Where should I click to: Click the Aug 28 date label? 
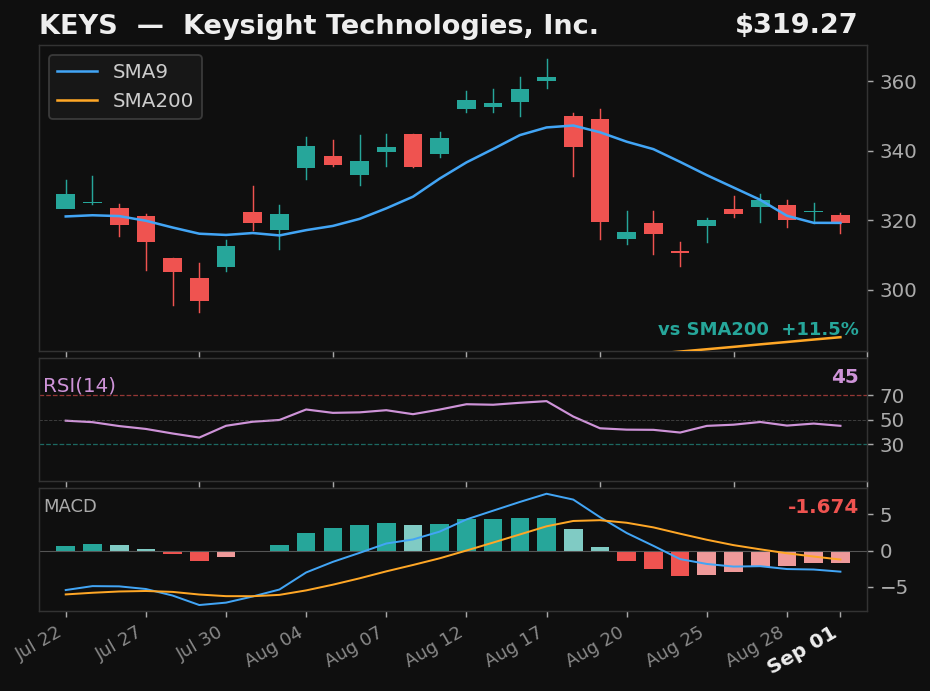tap(755, 647)
